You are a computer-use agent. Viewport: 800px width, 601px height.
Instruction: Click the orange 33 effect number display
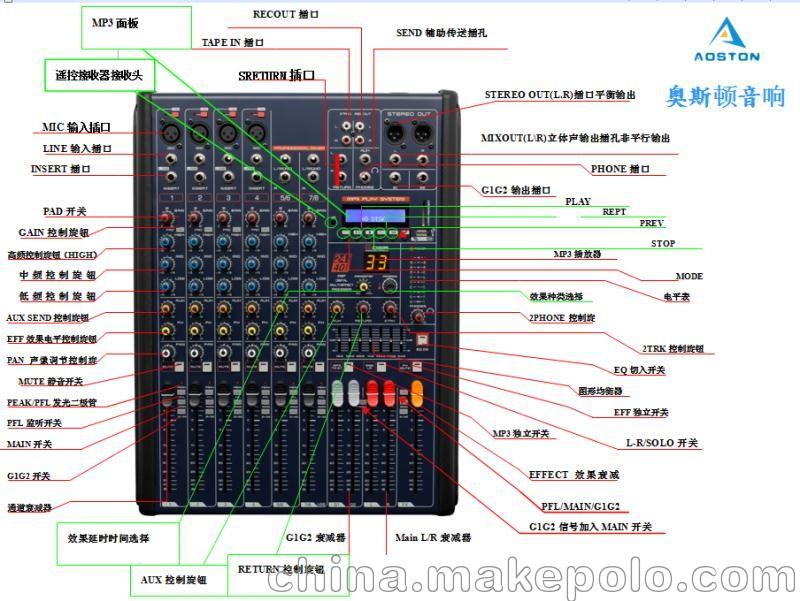coord(376,263)
